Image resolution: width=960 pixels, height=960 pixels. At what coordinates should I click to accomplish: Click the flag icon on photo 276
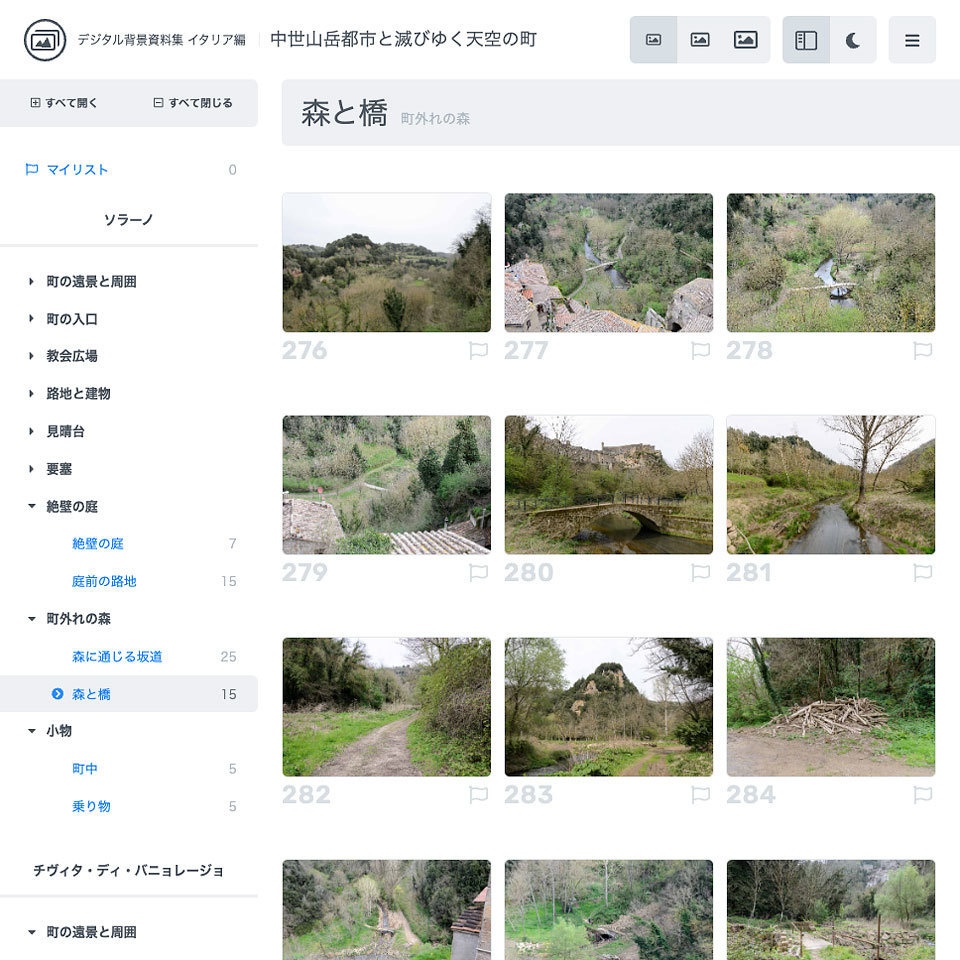click(479, 350)
